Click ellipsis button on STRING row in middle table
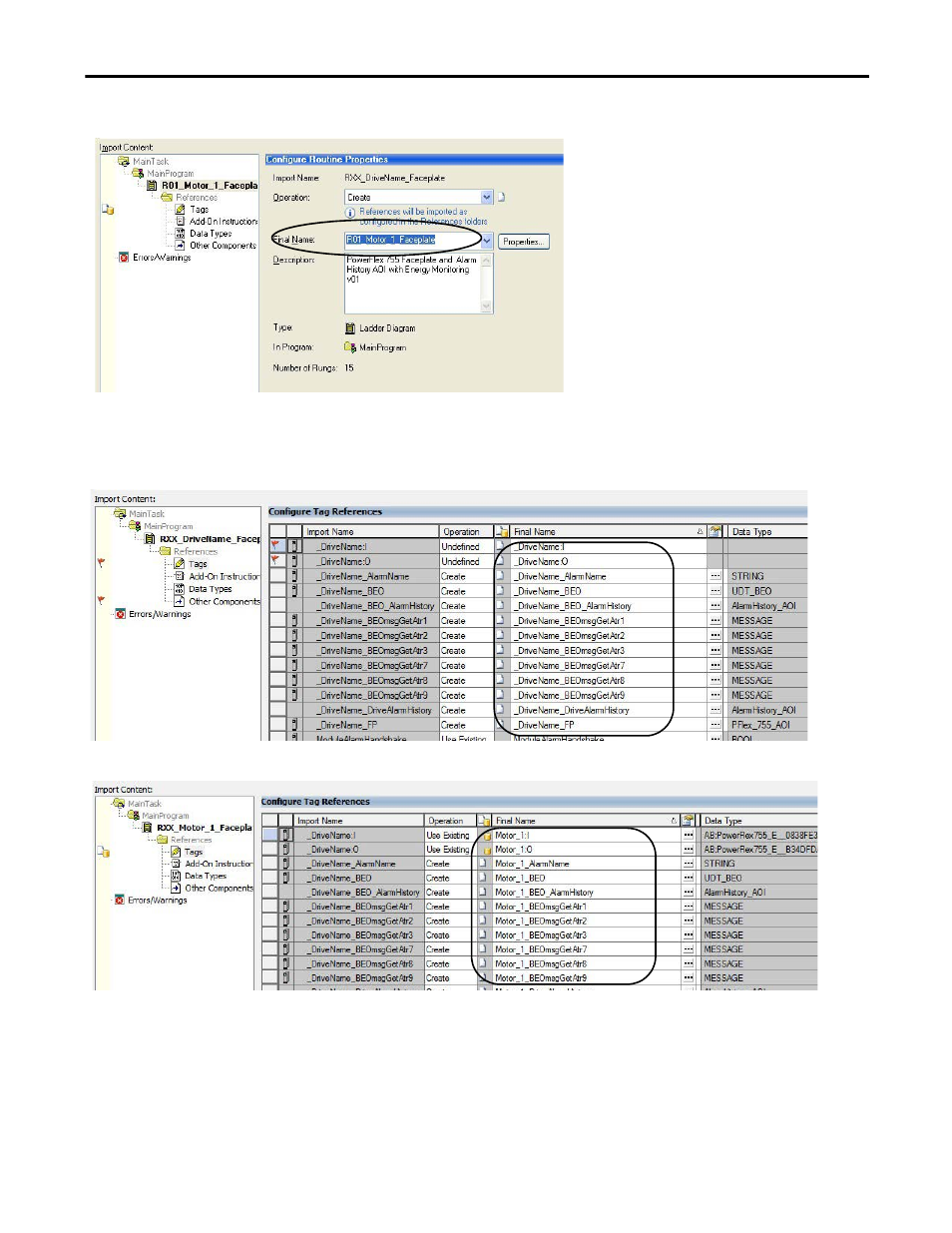This screenshot has width=952, height=1233. click(x=715, y=577)
